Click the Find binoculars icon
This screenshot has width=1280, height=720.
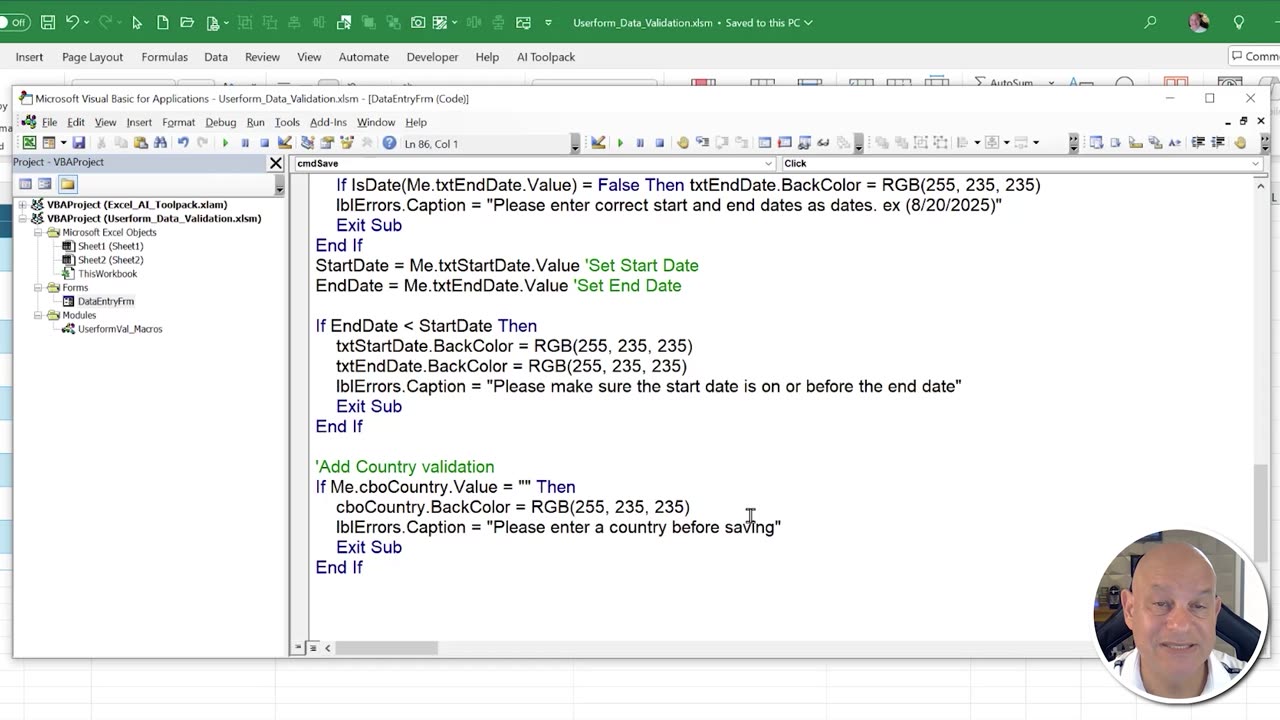160,143
